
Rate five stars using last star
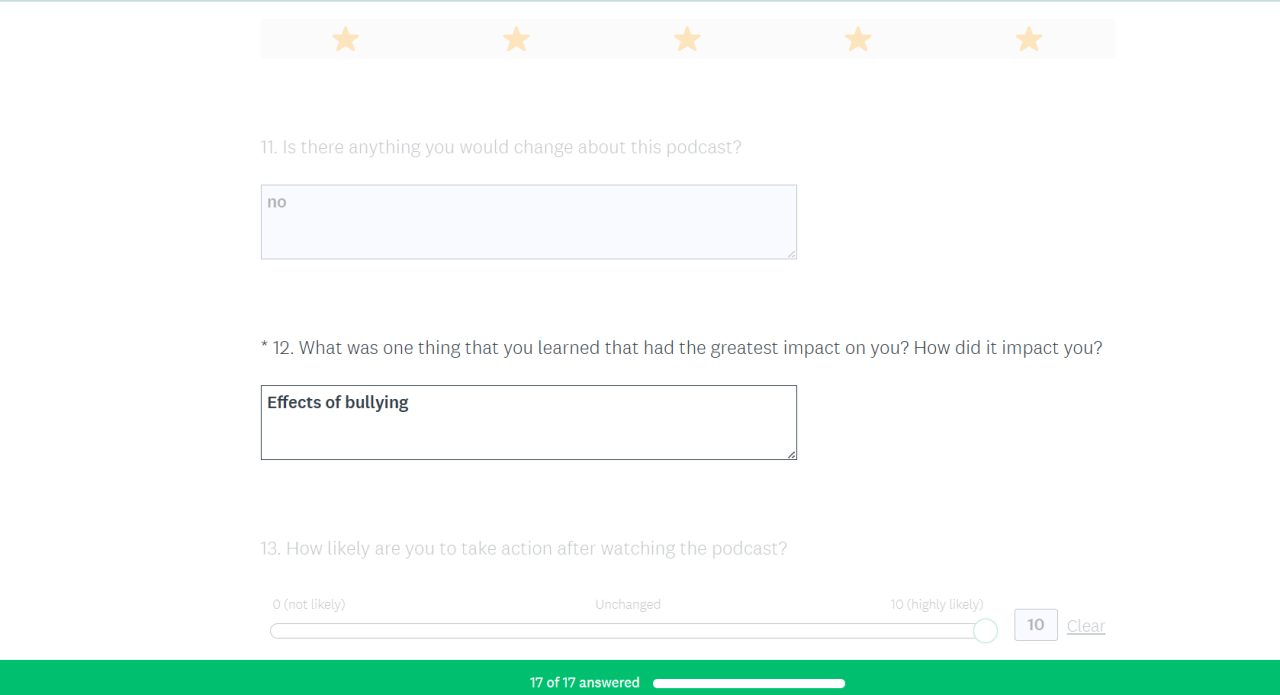click(1029, 39)
